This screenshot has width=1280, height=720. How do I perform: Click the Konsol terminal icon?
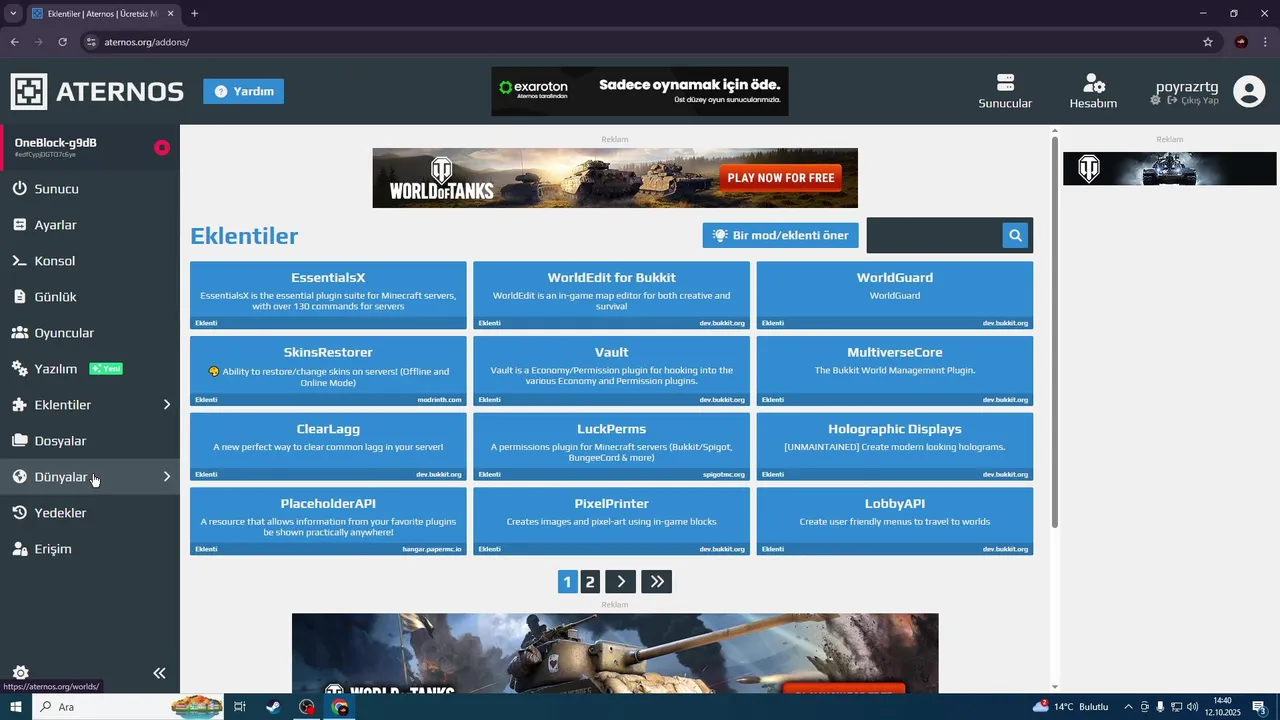(19, 261)
